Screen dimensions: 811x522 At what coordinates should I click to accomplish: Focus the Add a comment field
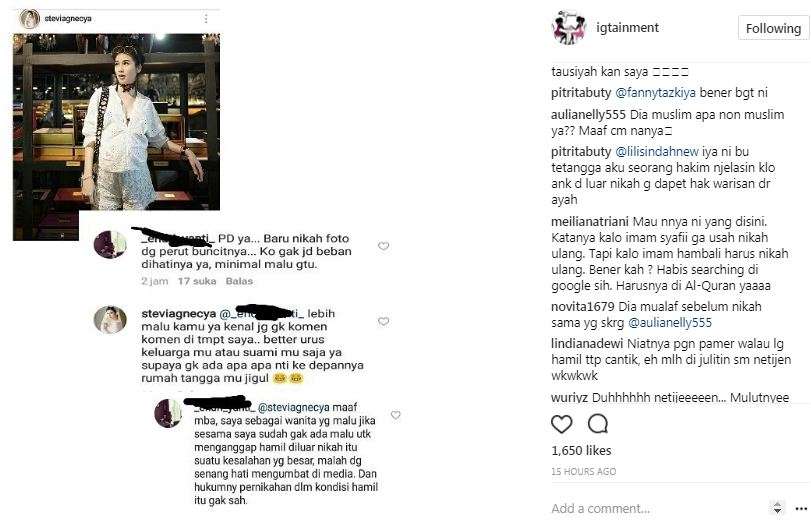pos(657,509)
